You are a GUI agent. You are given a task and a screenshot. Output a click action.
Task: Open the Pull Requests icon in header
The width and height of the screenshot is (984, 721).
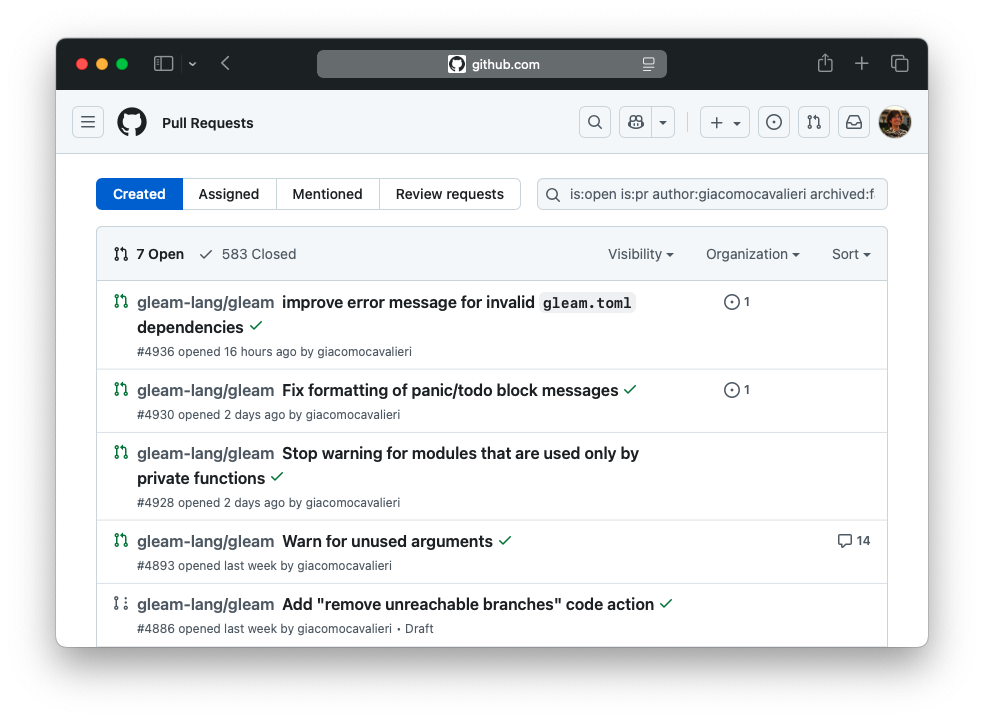tap(814, 122)
